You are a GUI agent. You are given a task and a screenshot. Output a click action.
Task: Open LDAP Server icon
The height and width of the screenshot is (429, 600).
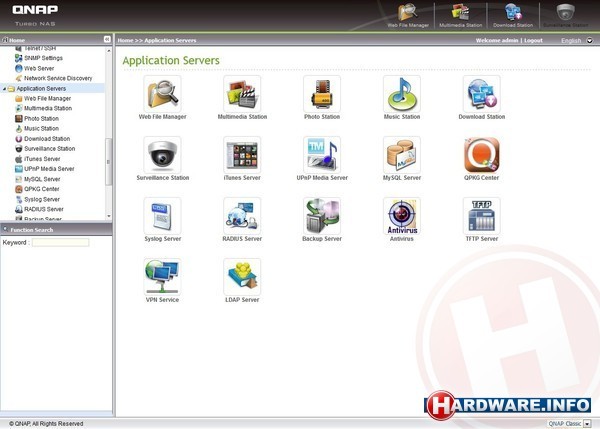[242, 277]
